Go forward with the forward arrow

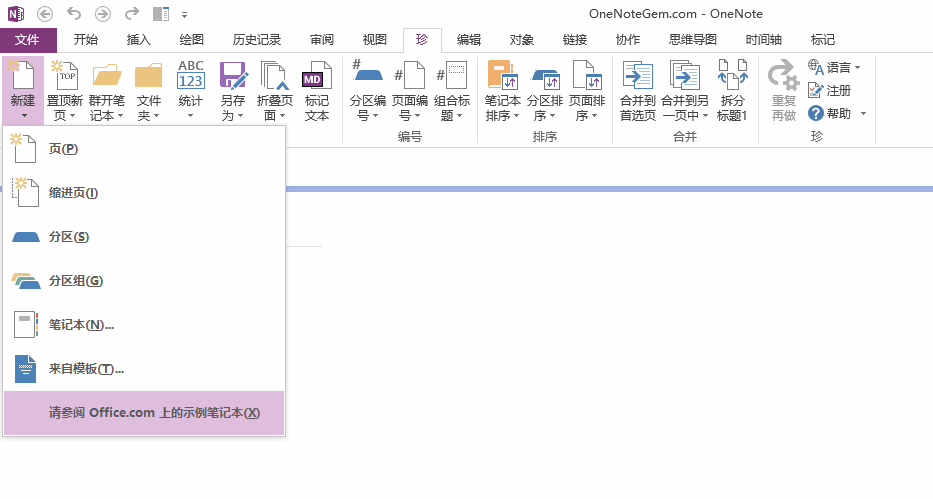(x=103, y=13)
